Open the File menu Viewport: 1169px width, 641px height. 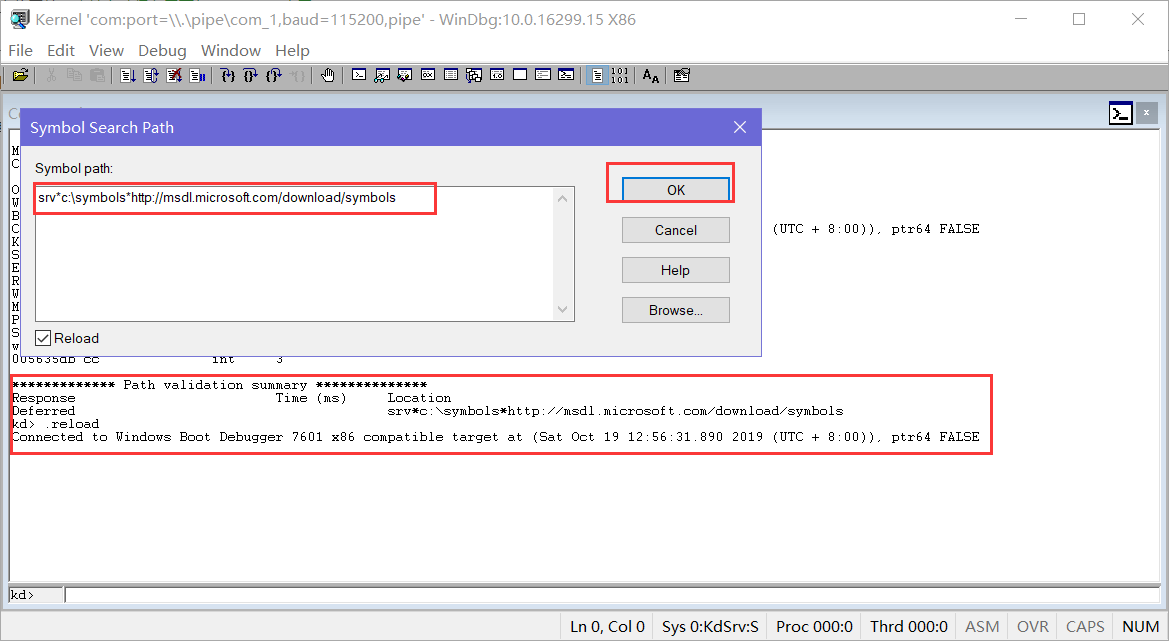coord(20,51)
